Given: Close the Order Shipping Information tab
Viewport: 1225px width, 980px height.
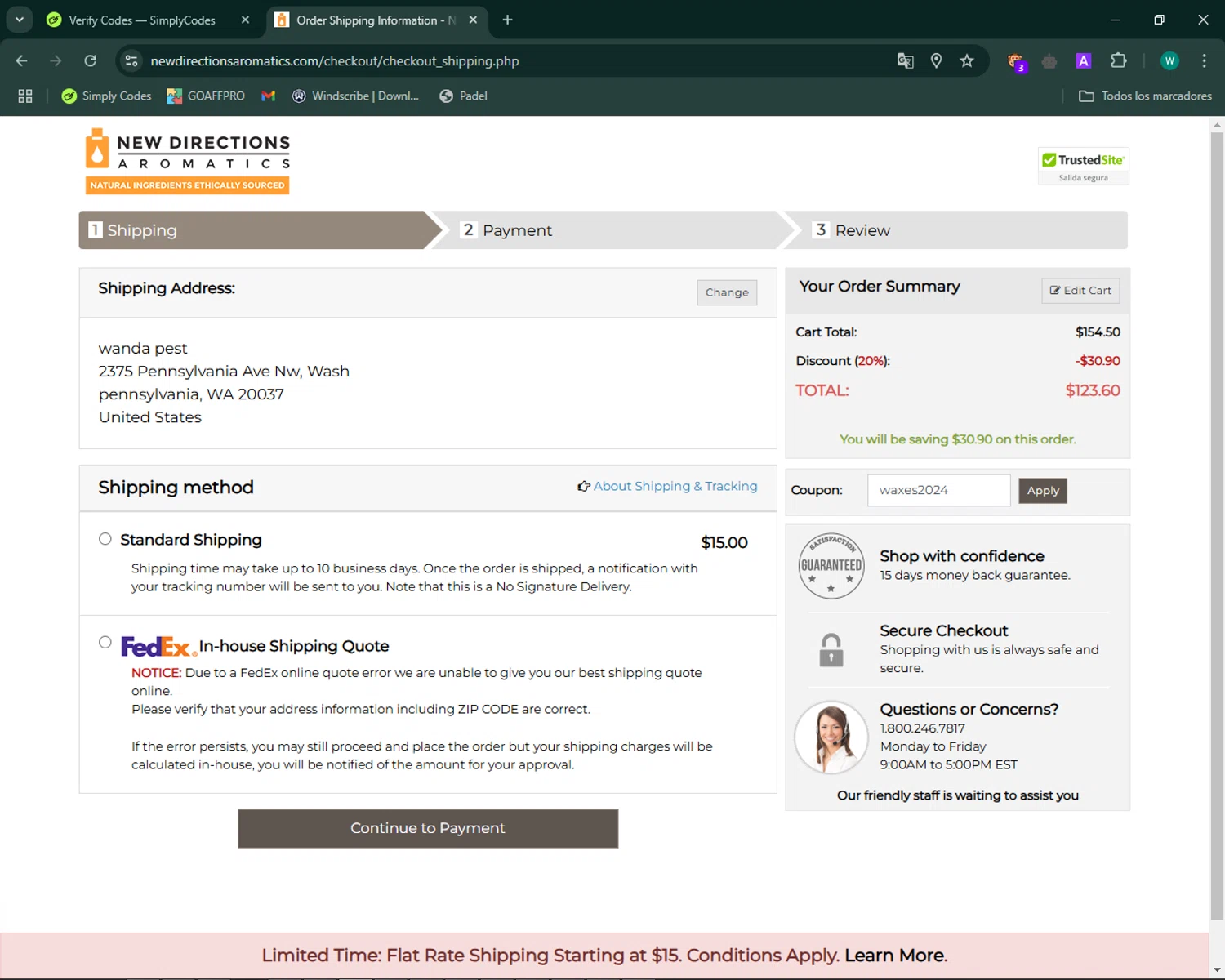Looking at the screenshot, I should (x=473, y=20).
